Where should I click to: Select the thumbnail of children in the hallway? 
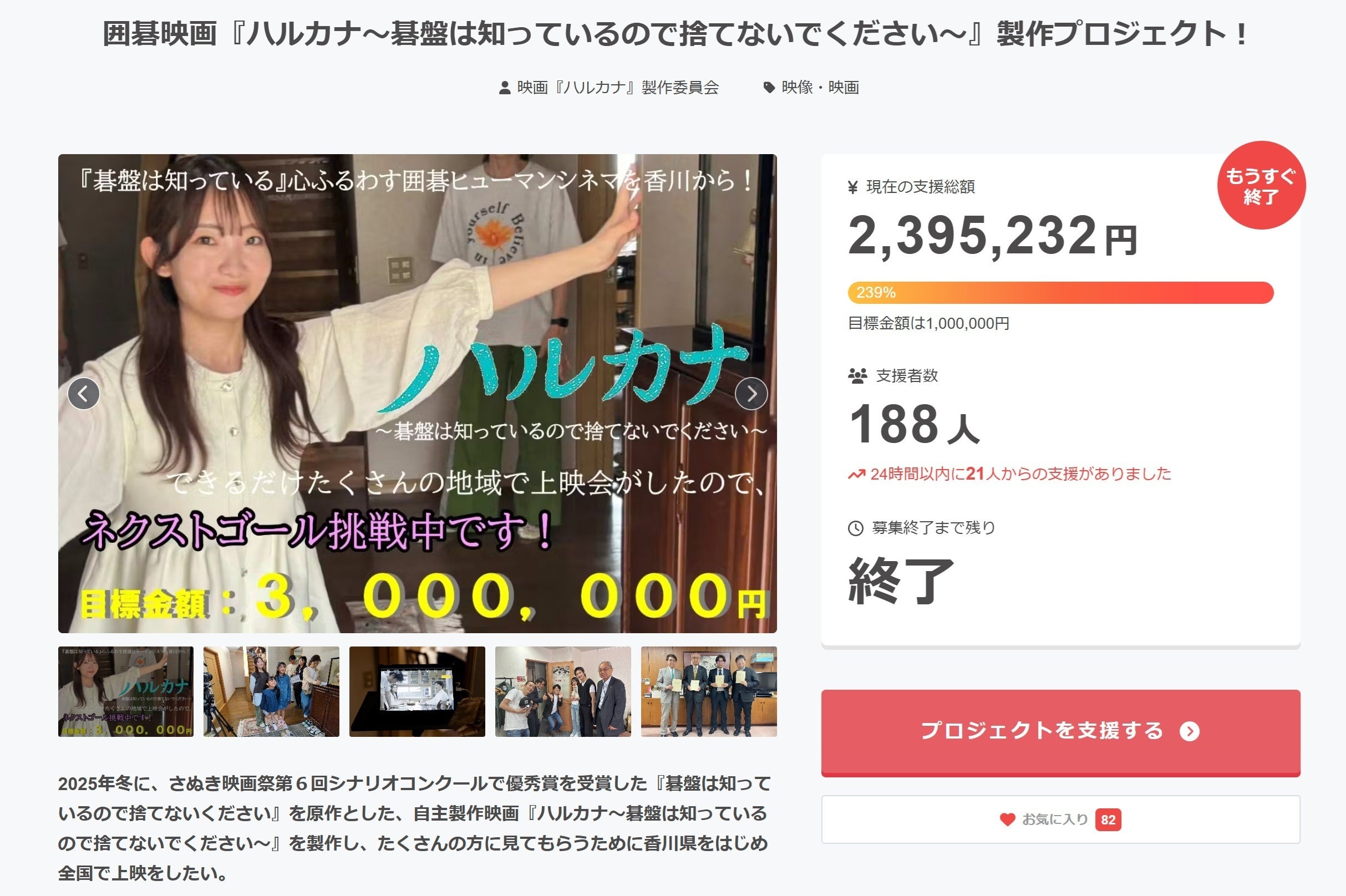pos(272,691)
